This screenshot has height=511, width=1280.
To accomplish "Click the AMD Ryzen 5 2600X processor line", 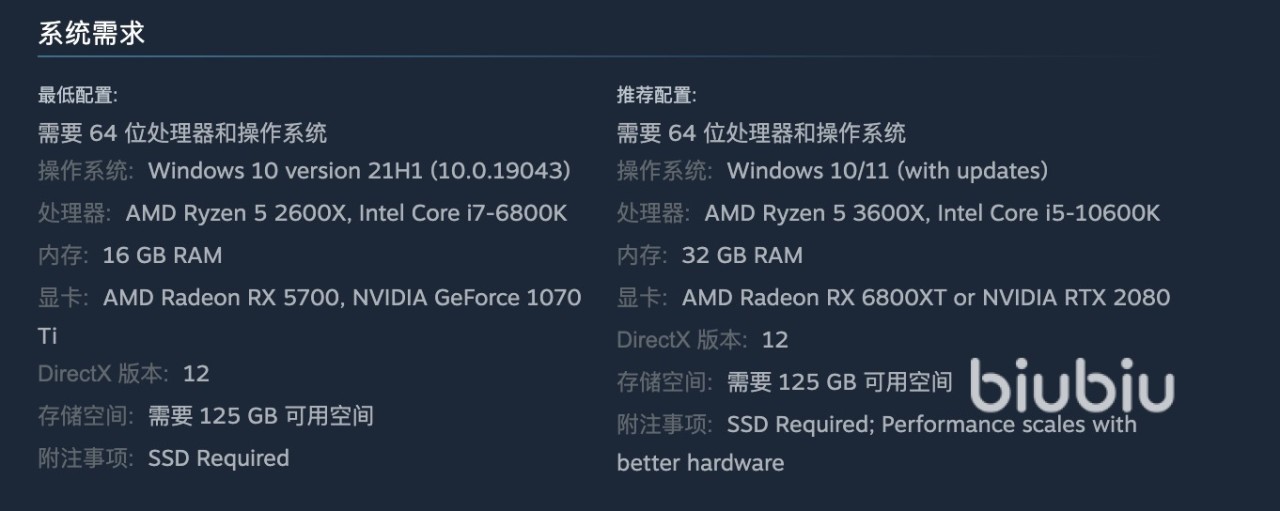I will pos(346,213).
